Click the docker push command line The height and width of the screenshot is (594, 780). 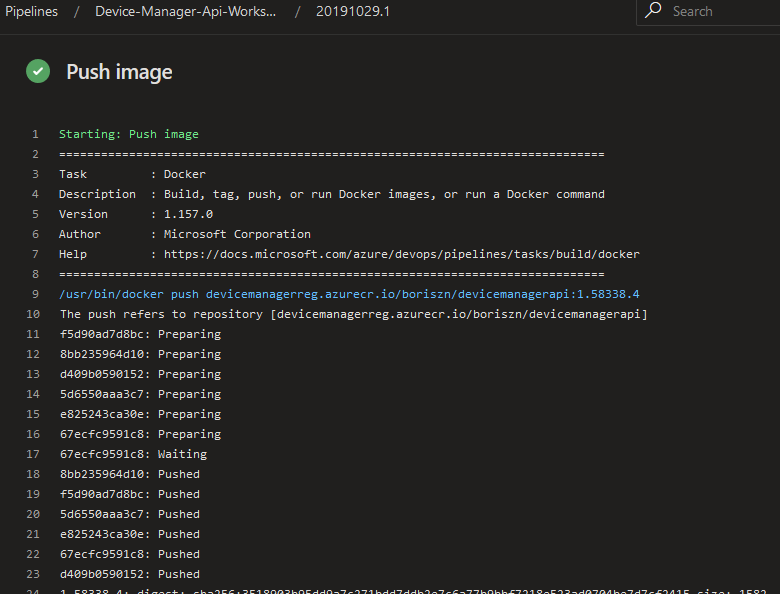click(348, 294)
